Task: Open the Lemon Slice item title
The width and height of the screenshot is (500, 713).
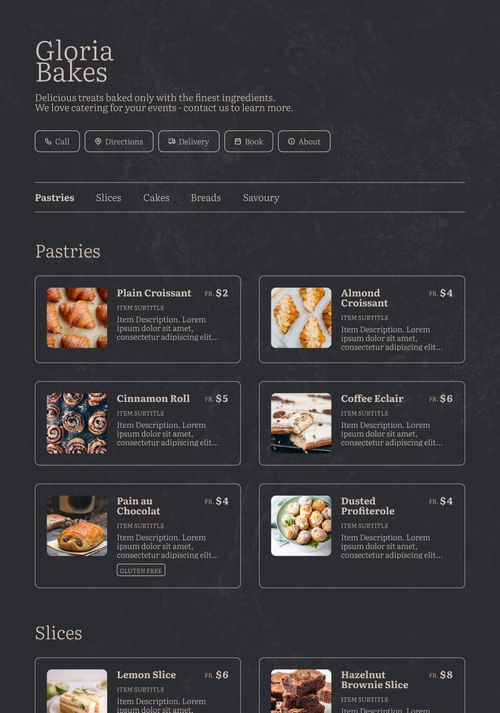Action: 146,675
